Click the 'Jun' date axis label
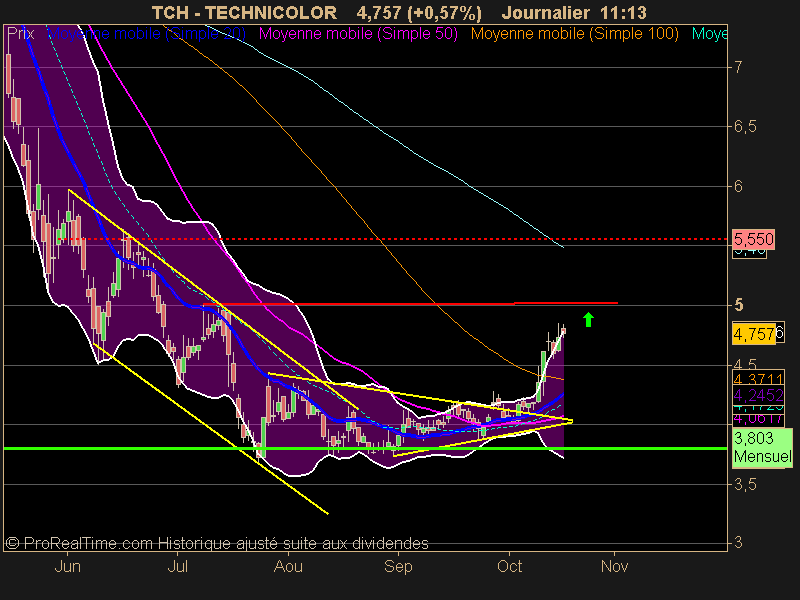 tap(67, 566)
